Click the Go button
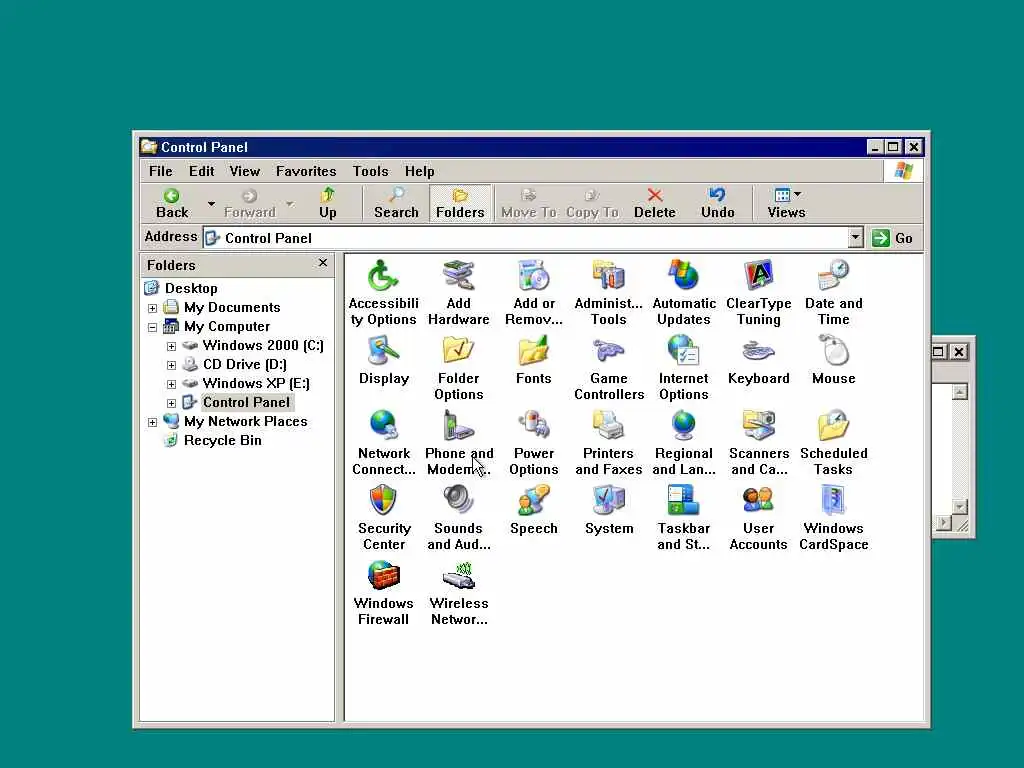The height and width of the screenshot is (768, 1024). tap(893, 238)
